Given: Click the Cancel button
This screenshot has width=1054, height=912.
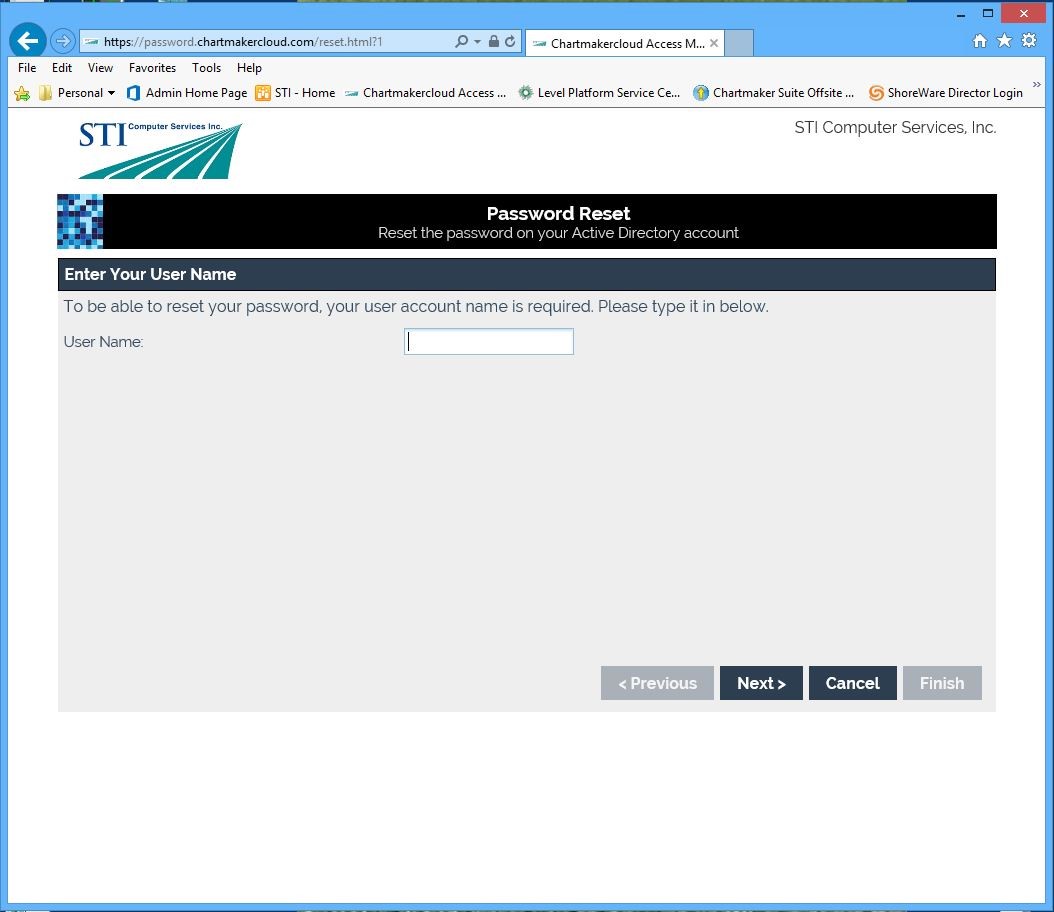Looking at the screenshot, I should pos(852,683).
